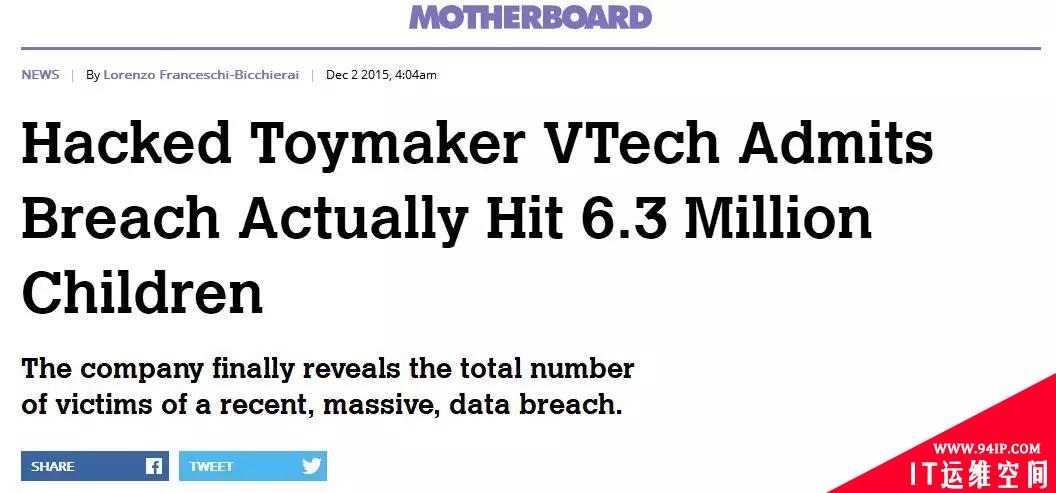
Task: Click subheading 'The company finally reveals' line
Action: [327, 368]
